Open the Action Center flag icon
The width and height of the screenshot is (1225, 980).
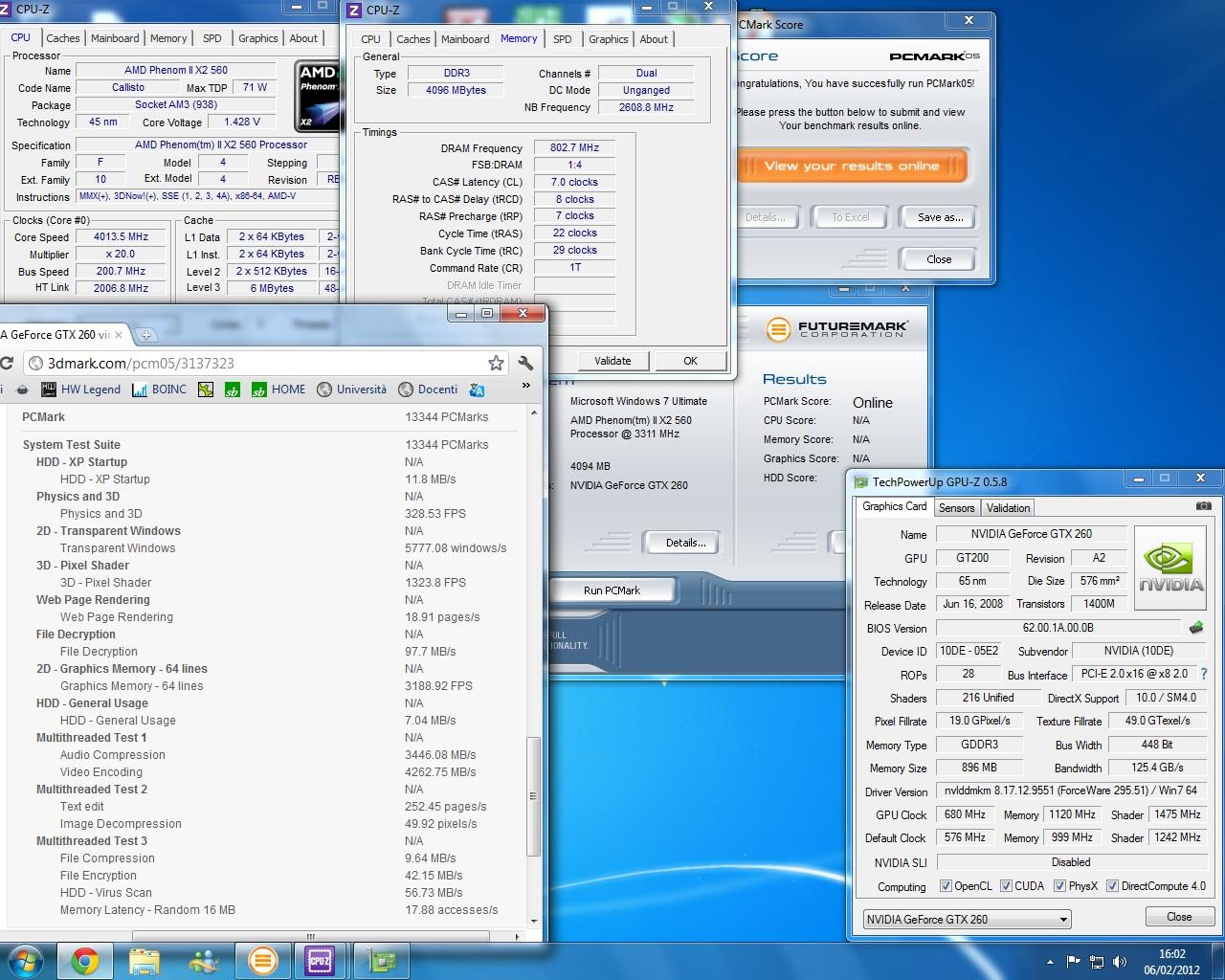point(1073,962)
